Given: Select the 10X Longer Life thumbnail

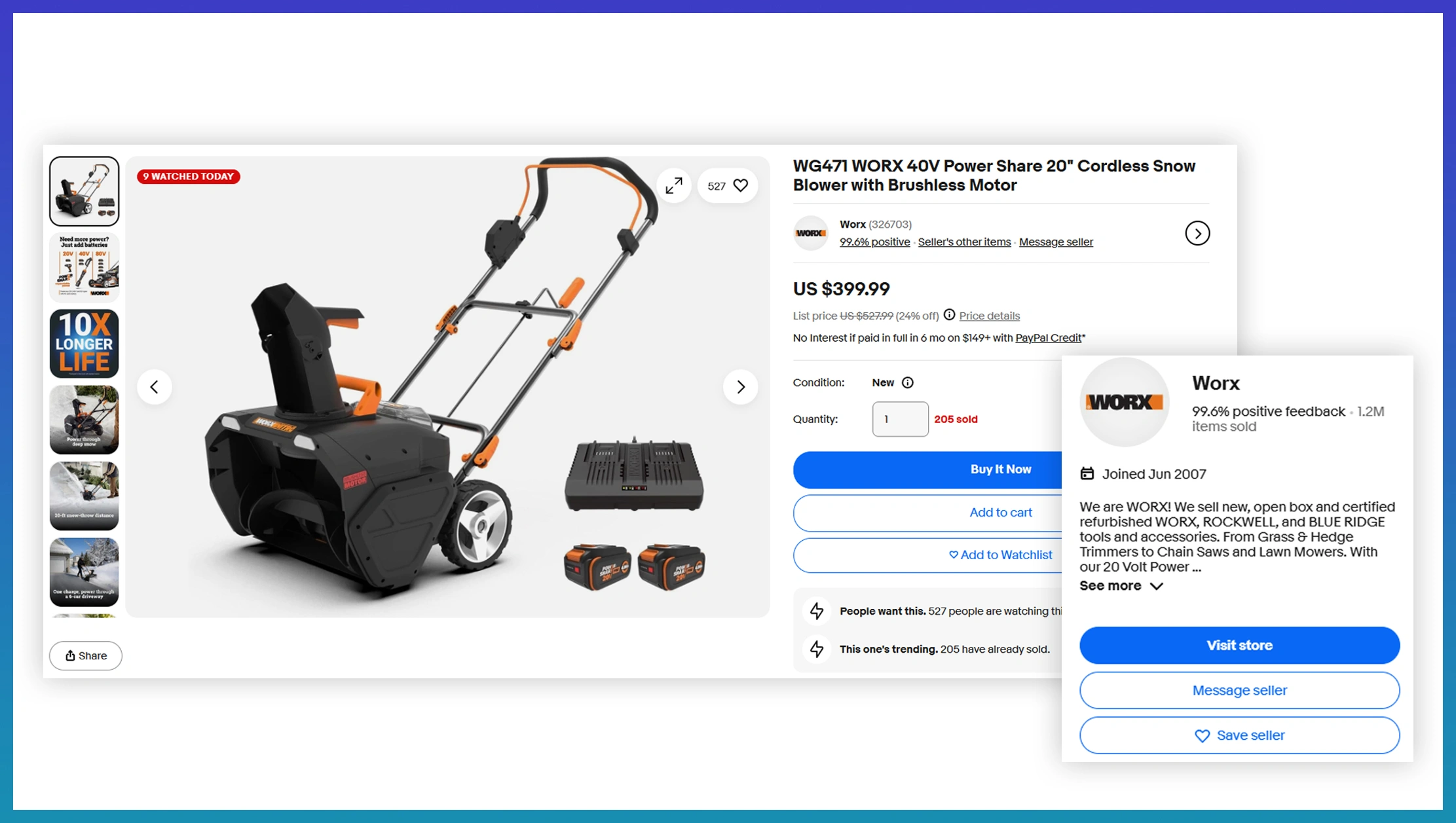Looking at the screenshot, I should click(x=84, y=344).
